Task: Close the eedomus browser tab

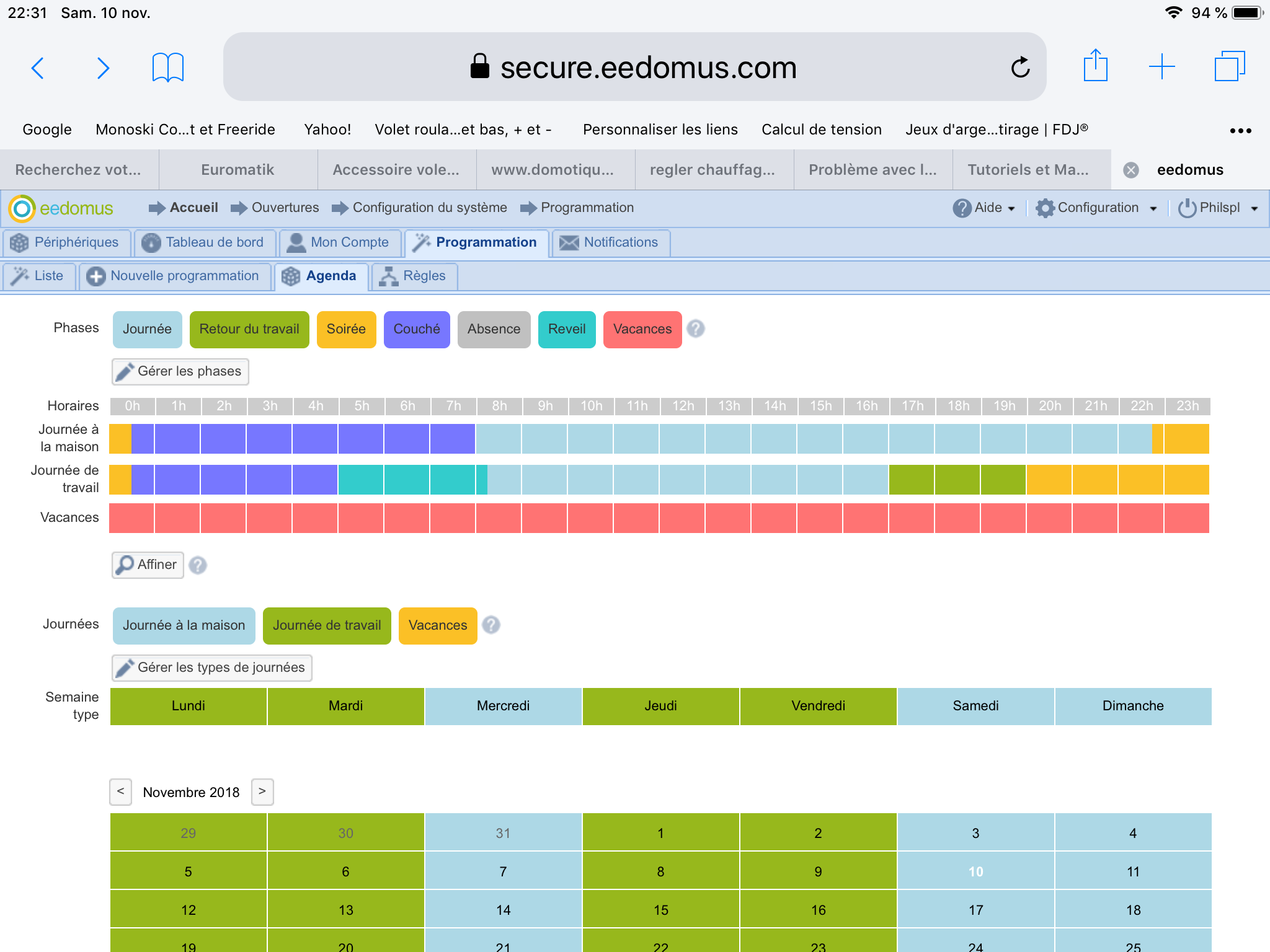Action: [1131, 170]
